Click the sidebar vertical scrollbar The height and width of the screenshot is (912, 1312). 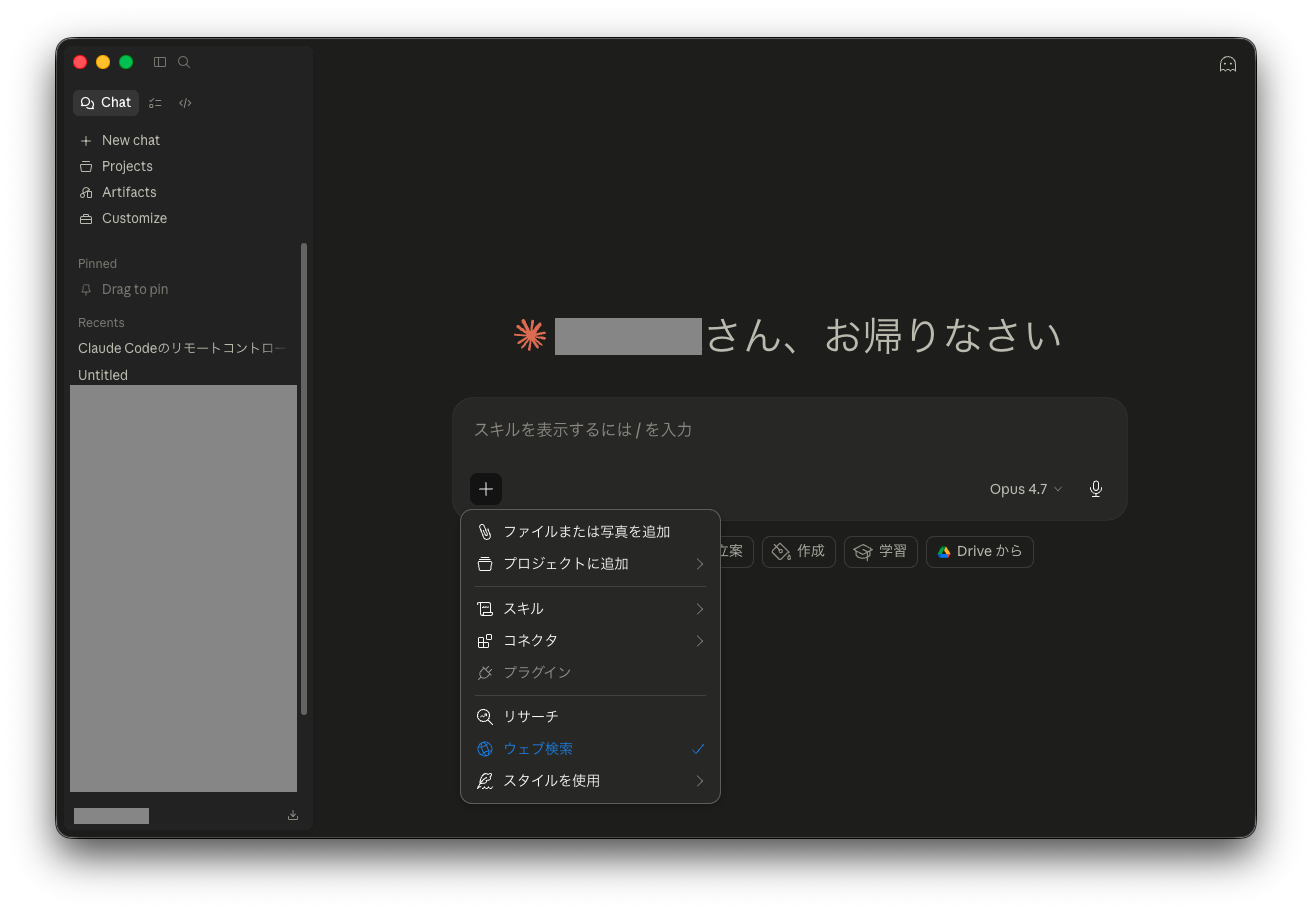tap(304, 478)
